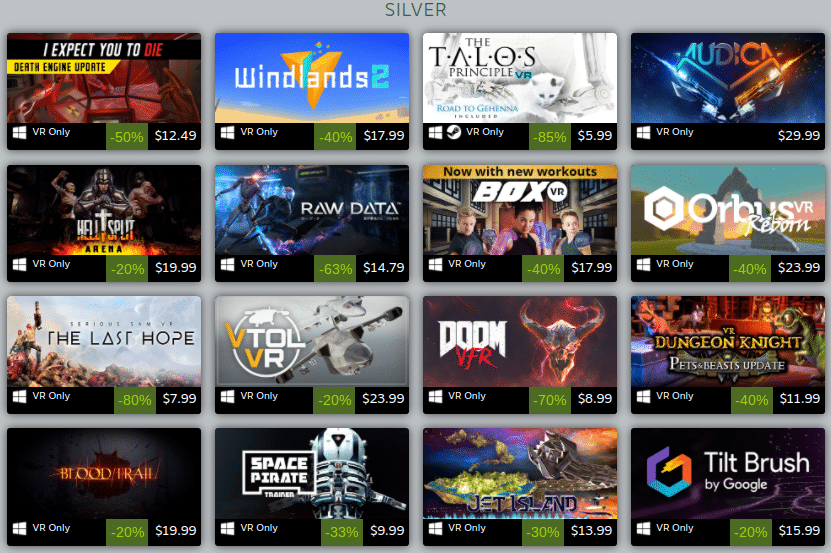Open the Windlands 2 game thumbnail
Image resolution: width=831 pixels, height=553 pixels.
312,78
